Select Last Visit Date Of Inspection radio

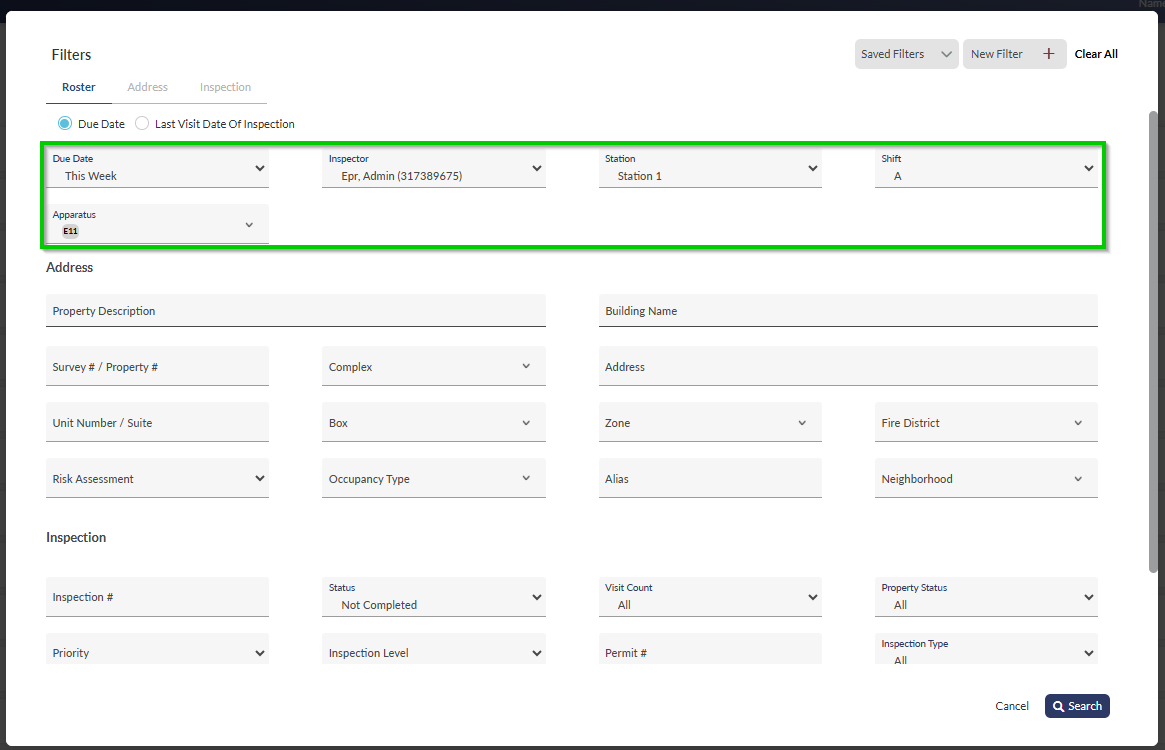coord(142,124)
